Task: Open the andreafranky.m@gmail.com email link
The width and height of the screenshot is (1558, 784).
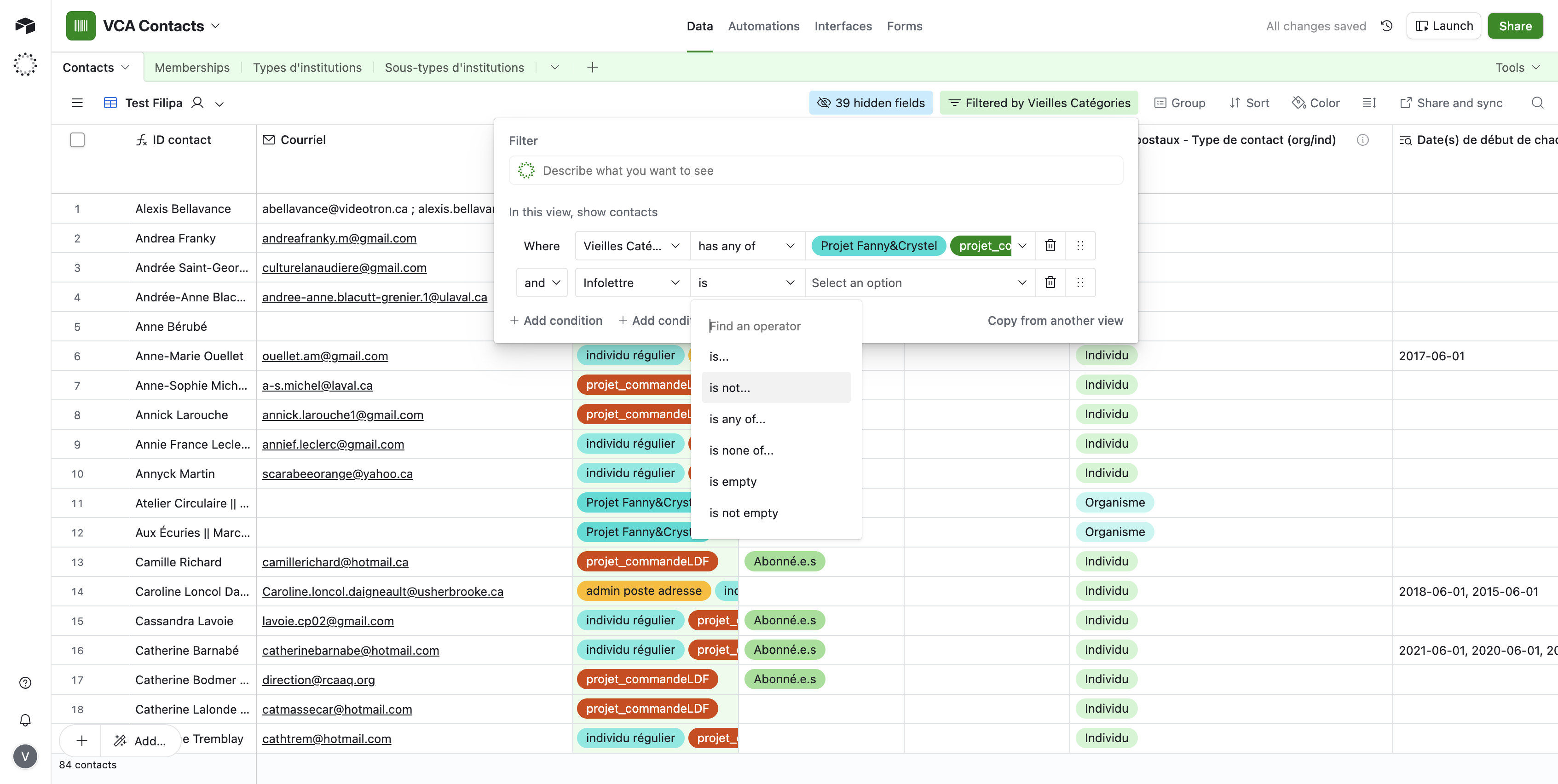Action: point(339,238)
